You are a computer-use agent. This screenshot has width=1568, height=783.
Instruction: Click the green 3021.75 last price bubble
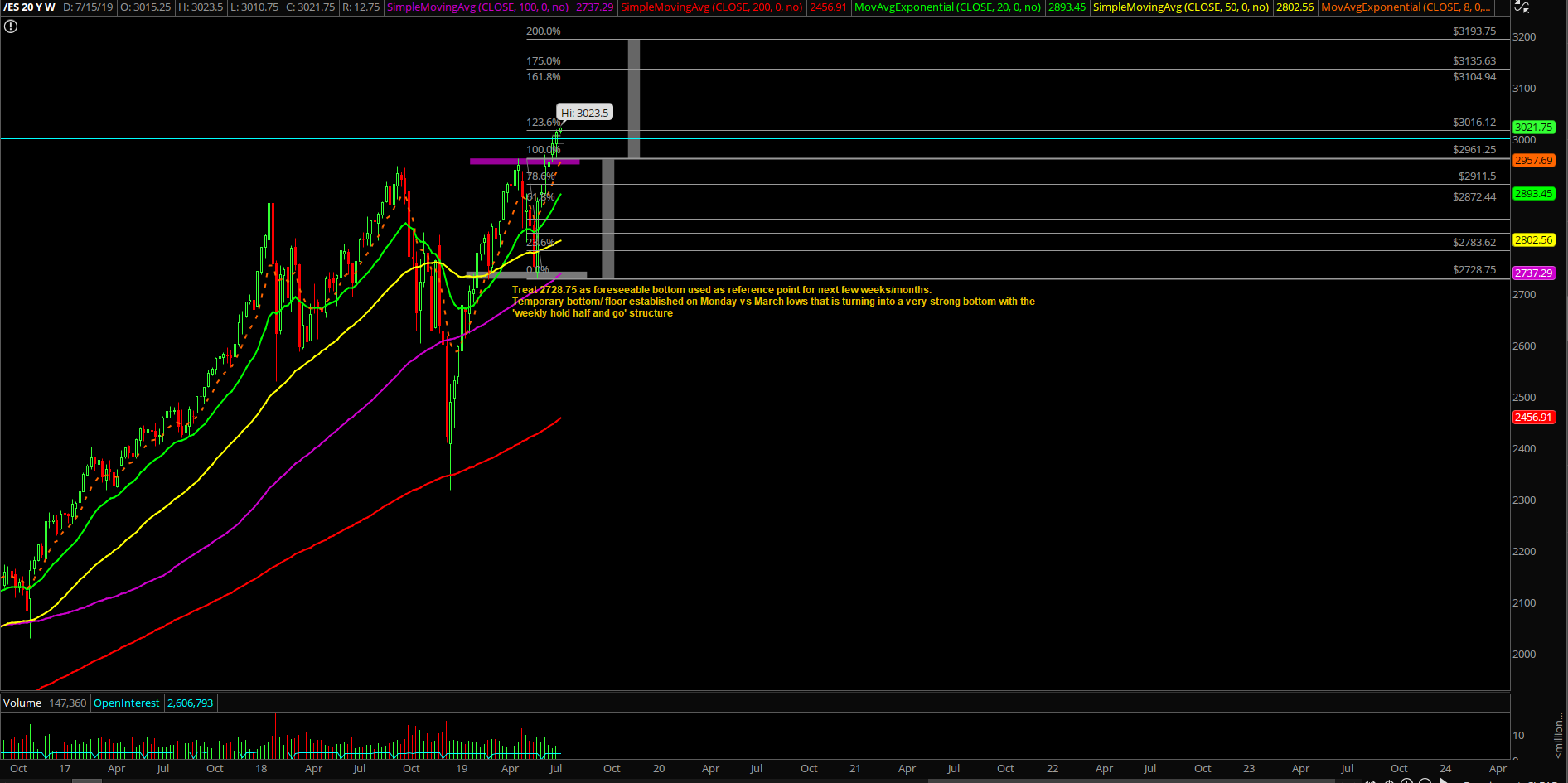click(1533, 128)
